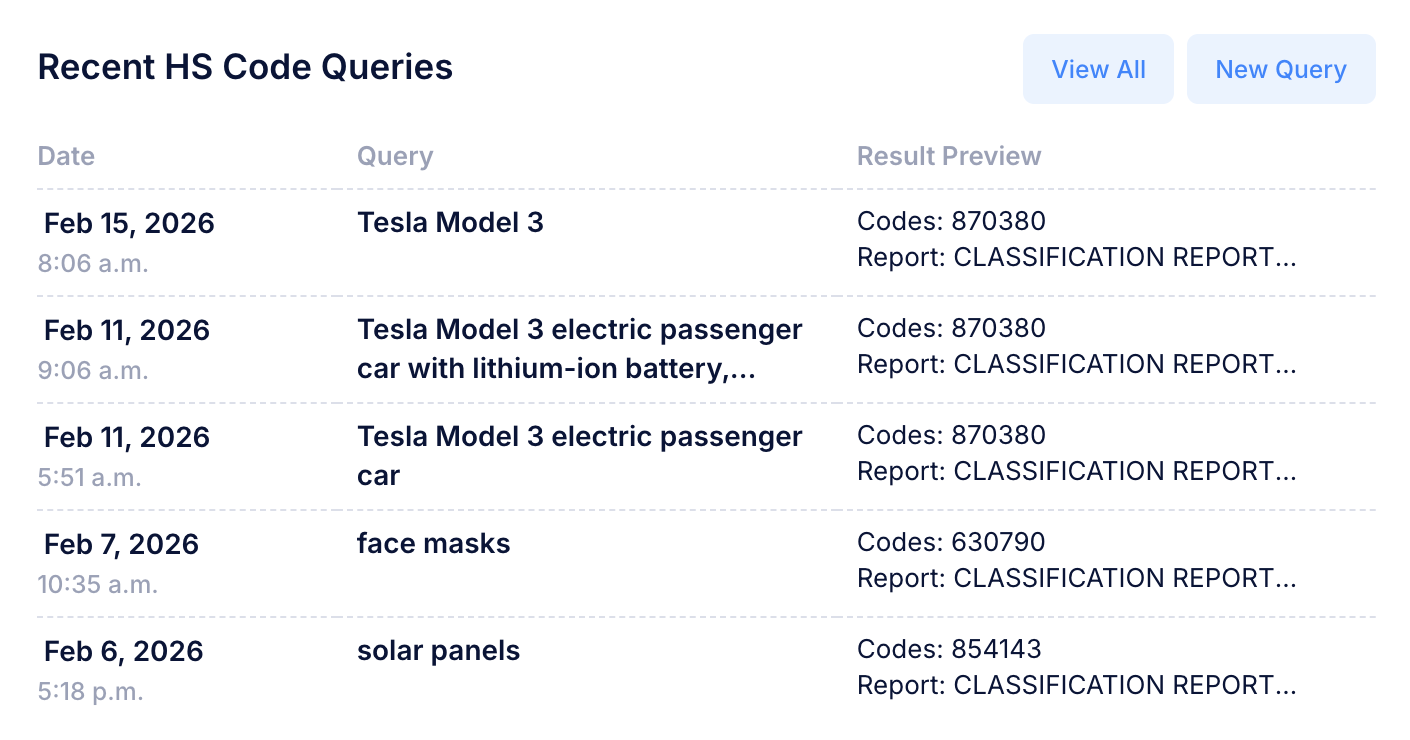This screenshot has width=1410, height=740.
Task: Click the classification report for the face masks row
Action: click(x=1076, y=578)
